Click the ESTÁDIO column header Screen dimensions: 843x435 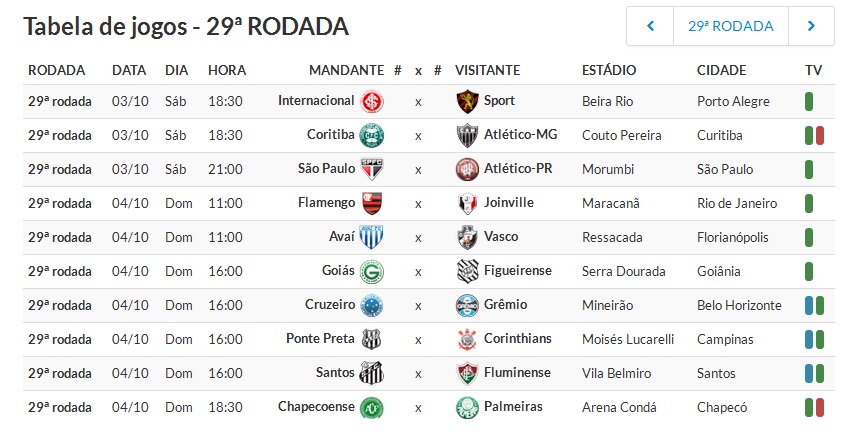(x=609, y=70)
